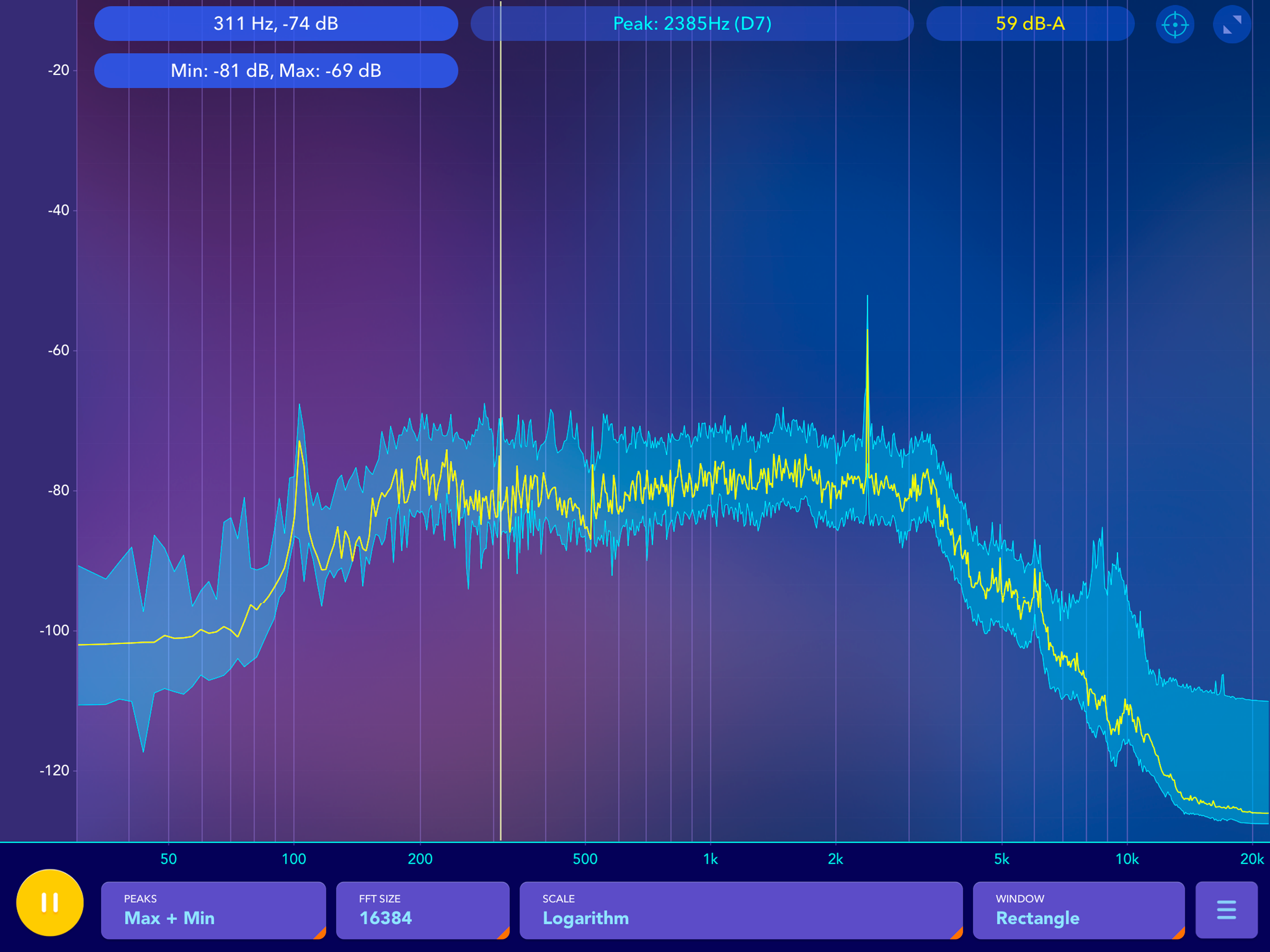Image resolution: width=1270 pixels, height=952 pixels.
Task: Open the Peaks Max + Min selector
Action: click(x=213, y=910)
